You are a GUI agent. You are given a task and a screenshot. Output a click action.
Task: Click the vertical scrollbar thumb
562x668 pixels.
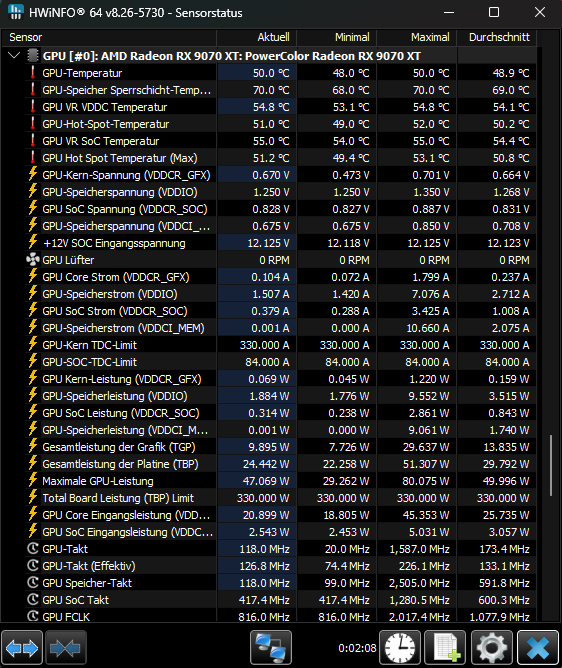click(x=551, y=465)
